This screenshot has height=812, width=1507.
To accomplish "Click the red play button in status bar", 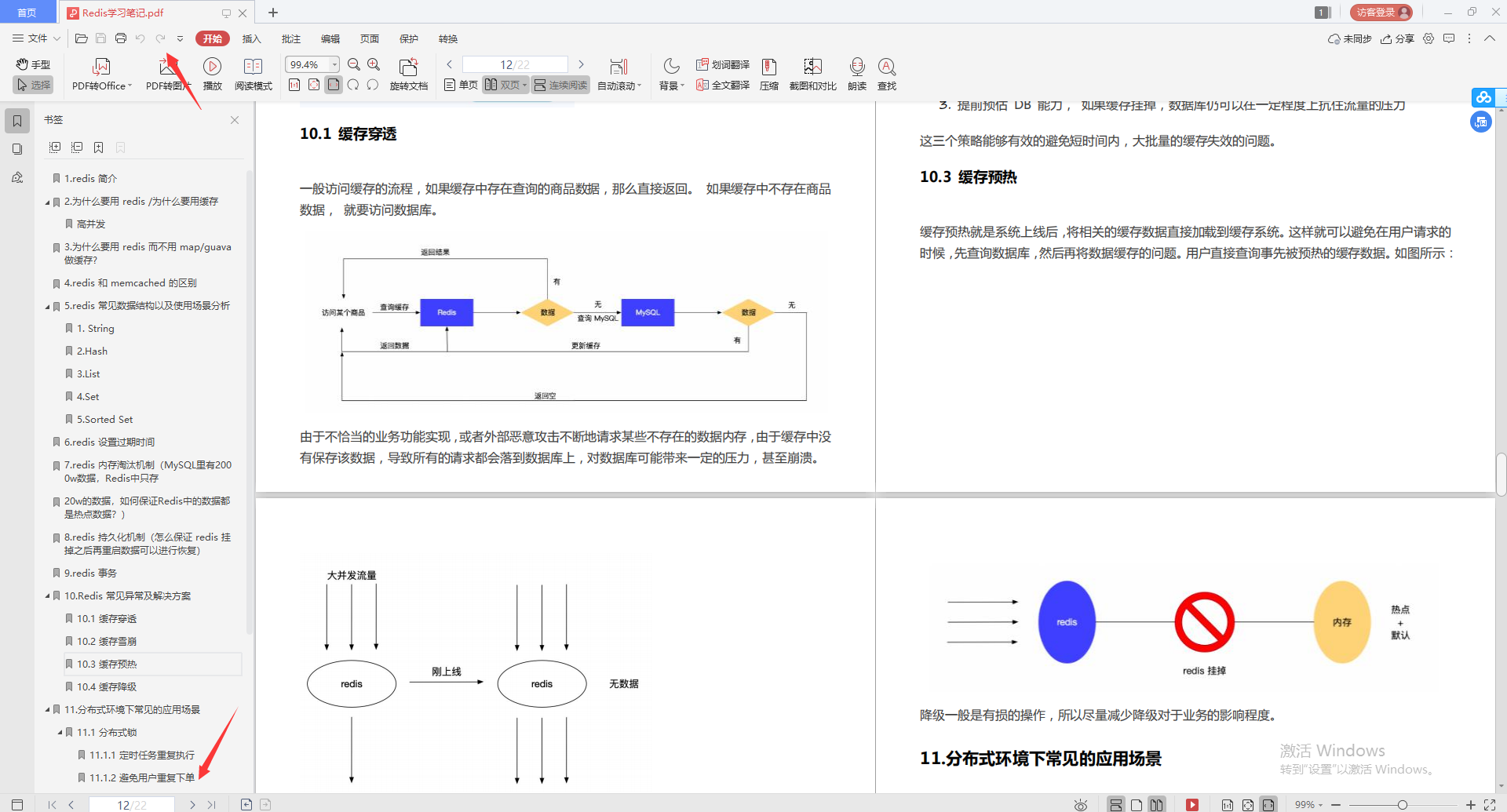I will 1192,805.
